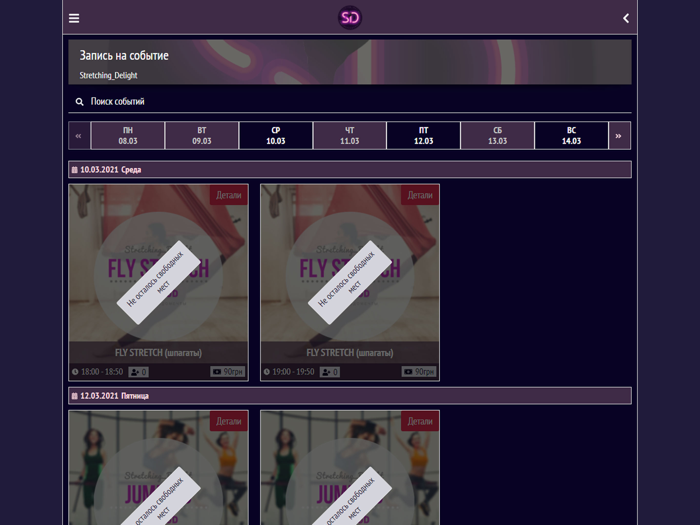This screenshot has height=525, width=700.
Task: Click the 10.03.2021 Среда date header
Action: click(x=350, y=170)
